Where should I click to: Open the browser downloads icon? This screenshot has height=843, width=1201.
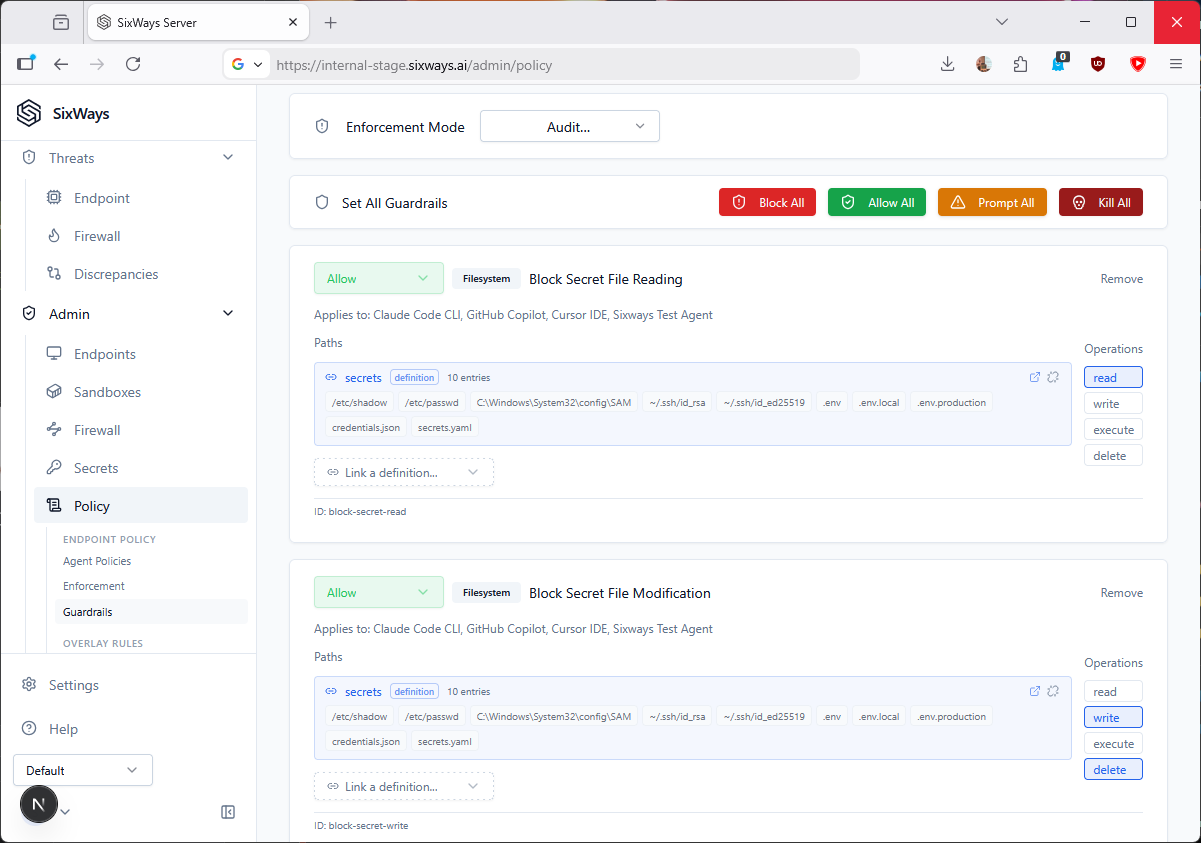[x=947, y=64]
